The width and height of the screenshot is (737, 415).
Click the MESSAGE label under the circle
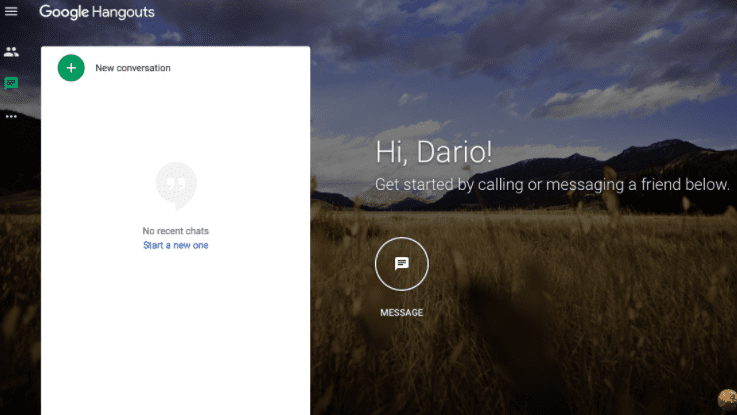click(x=401, y=313)
